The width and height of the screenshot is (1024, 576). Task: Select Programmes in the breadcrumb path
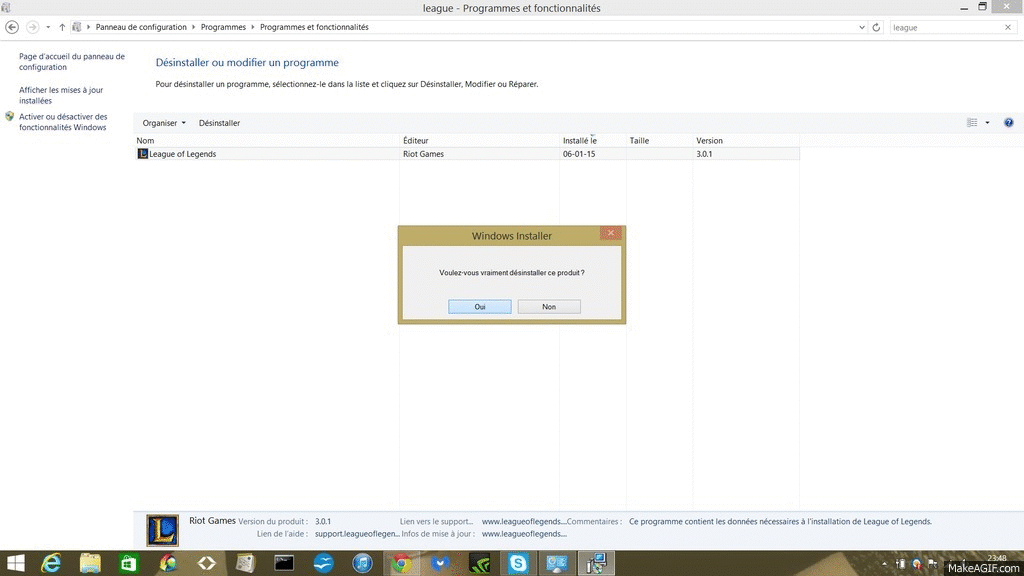click(222, 27)
